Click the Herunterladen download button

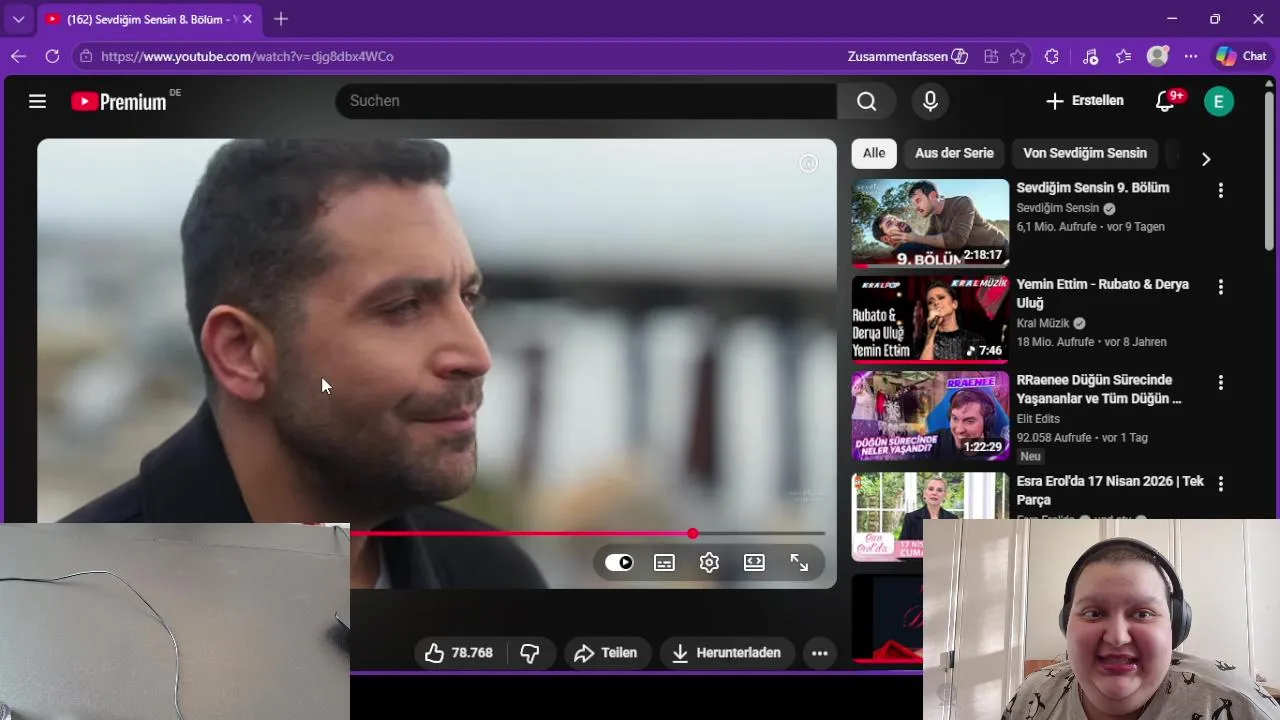point(727,653)
